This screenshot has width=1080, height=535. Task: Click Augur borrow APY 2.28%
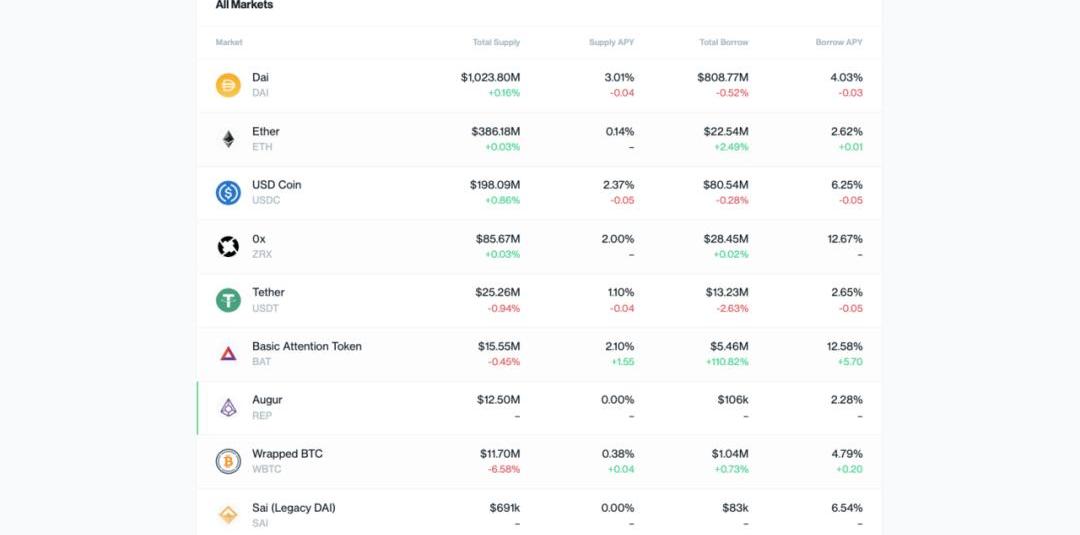(847, 400)
